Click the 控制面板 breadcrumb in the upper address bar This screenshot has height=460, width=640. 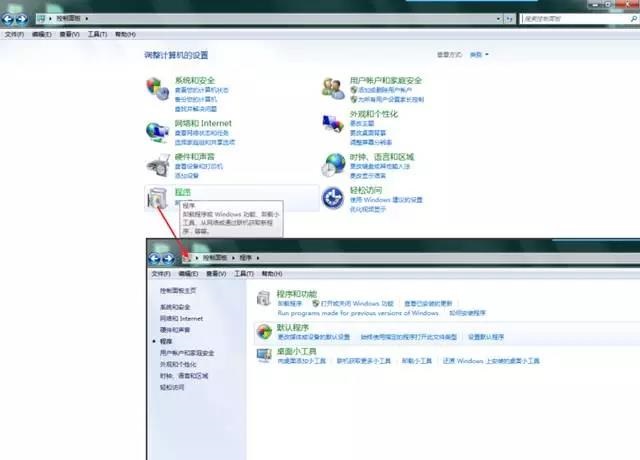coord(69,18)
